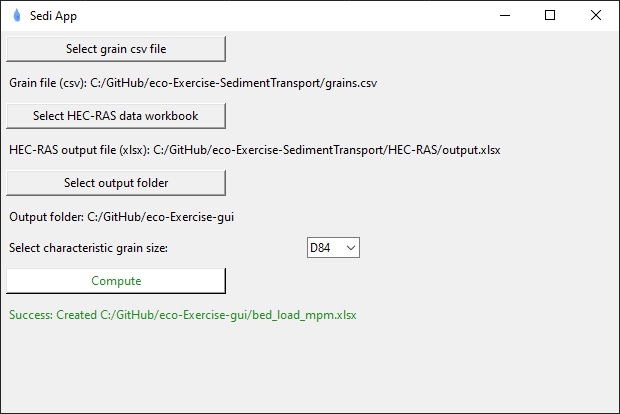Click the HEC-RAS/output.xlsx path text

point(327,150)
